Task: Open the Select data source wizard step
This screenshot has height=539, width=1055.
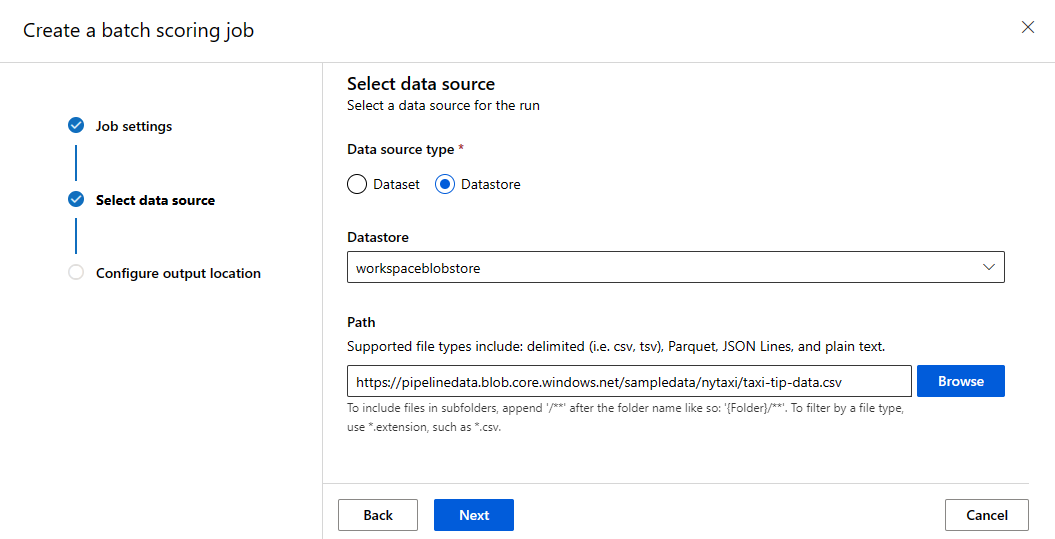Action: point(155,200)
